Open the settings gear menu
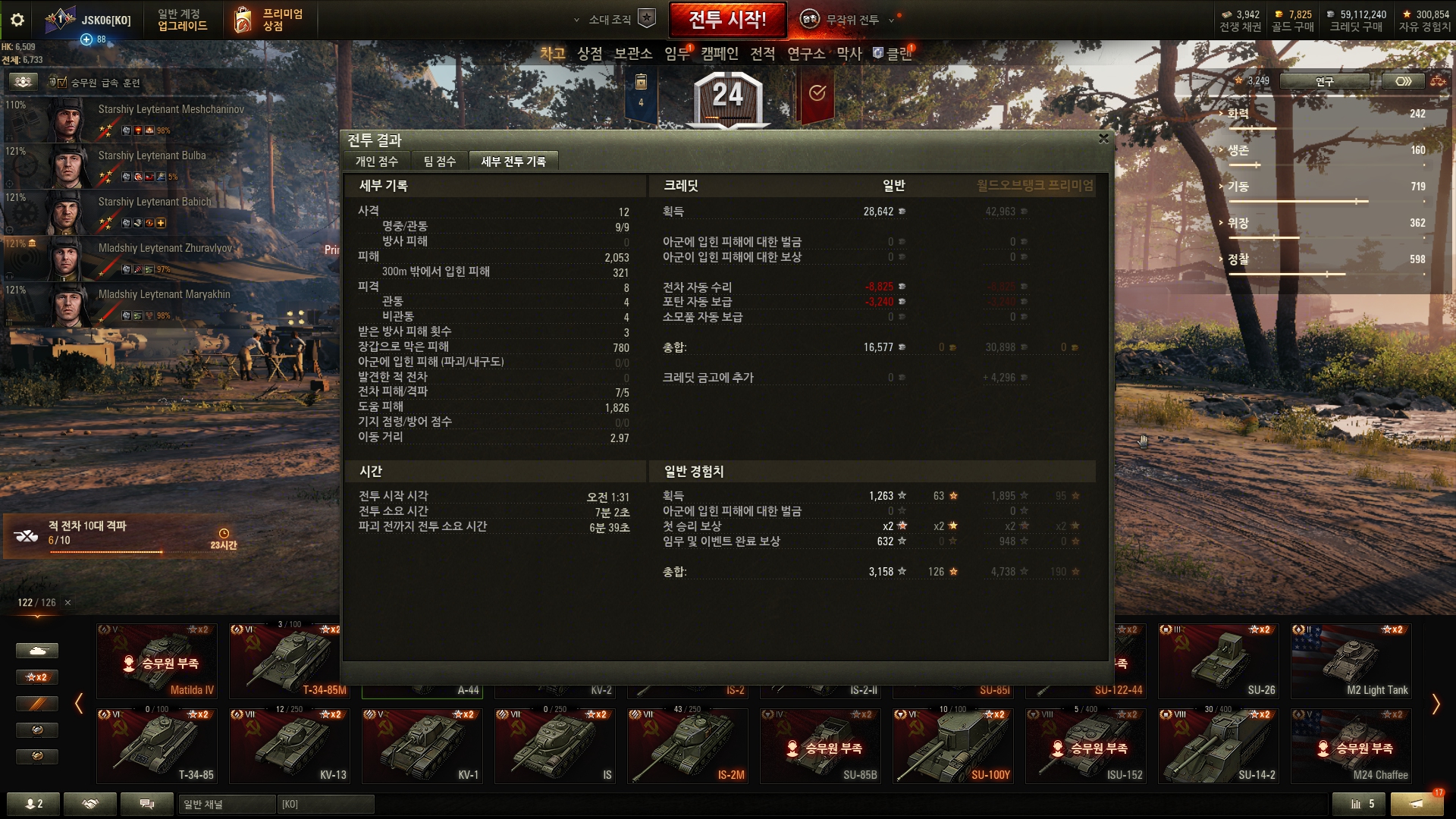This screenshot has width=1456, height=819. [x=17, y=20]
